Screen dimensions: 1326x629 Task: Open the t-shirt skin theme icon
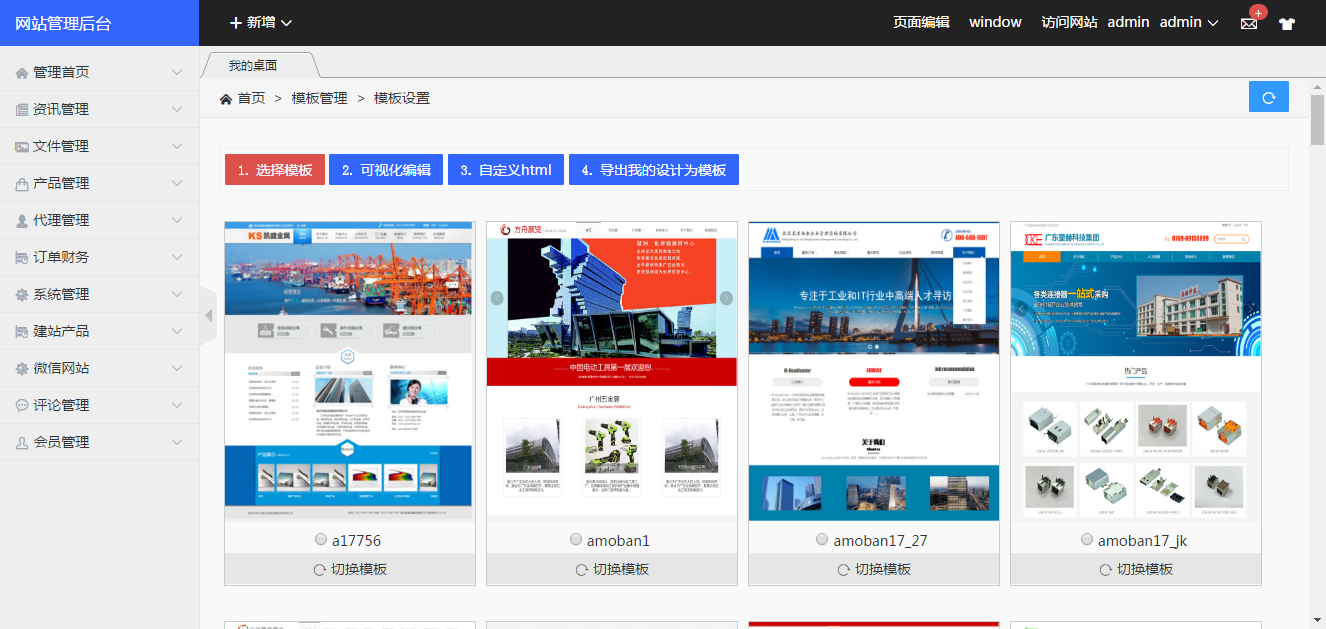tap(1286, 24)
